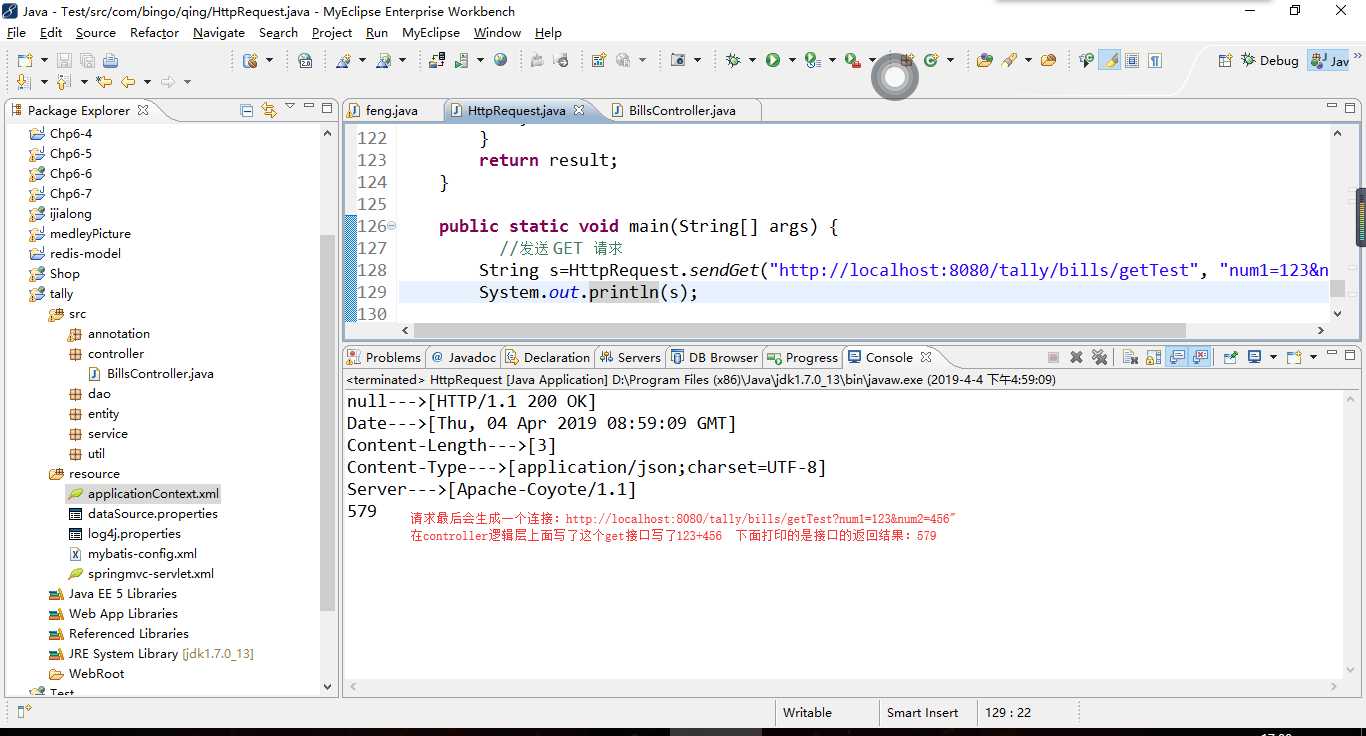
Task: Toggle Show Whitespace Characters pilcrow icon
Action: pyautogui.click(x=1155, y=60)
